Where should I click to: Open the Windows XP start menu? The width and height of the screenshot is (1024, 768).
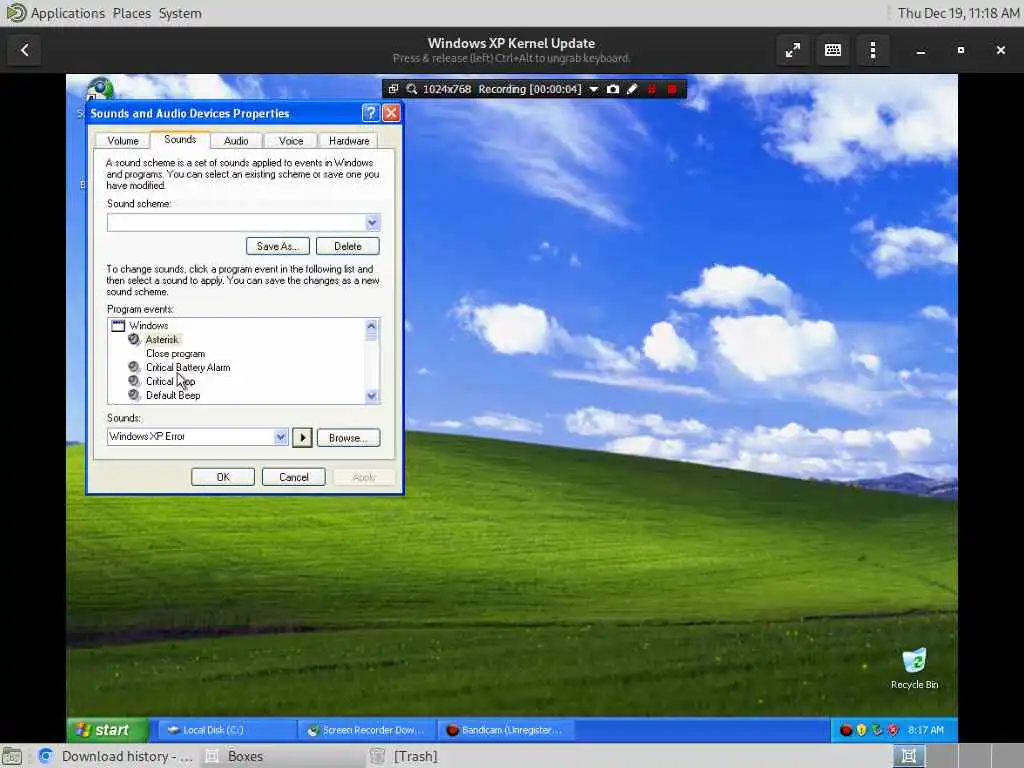coord(108,729)
